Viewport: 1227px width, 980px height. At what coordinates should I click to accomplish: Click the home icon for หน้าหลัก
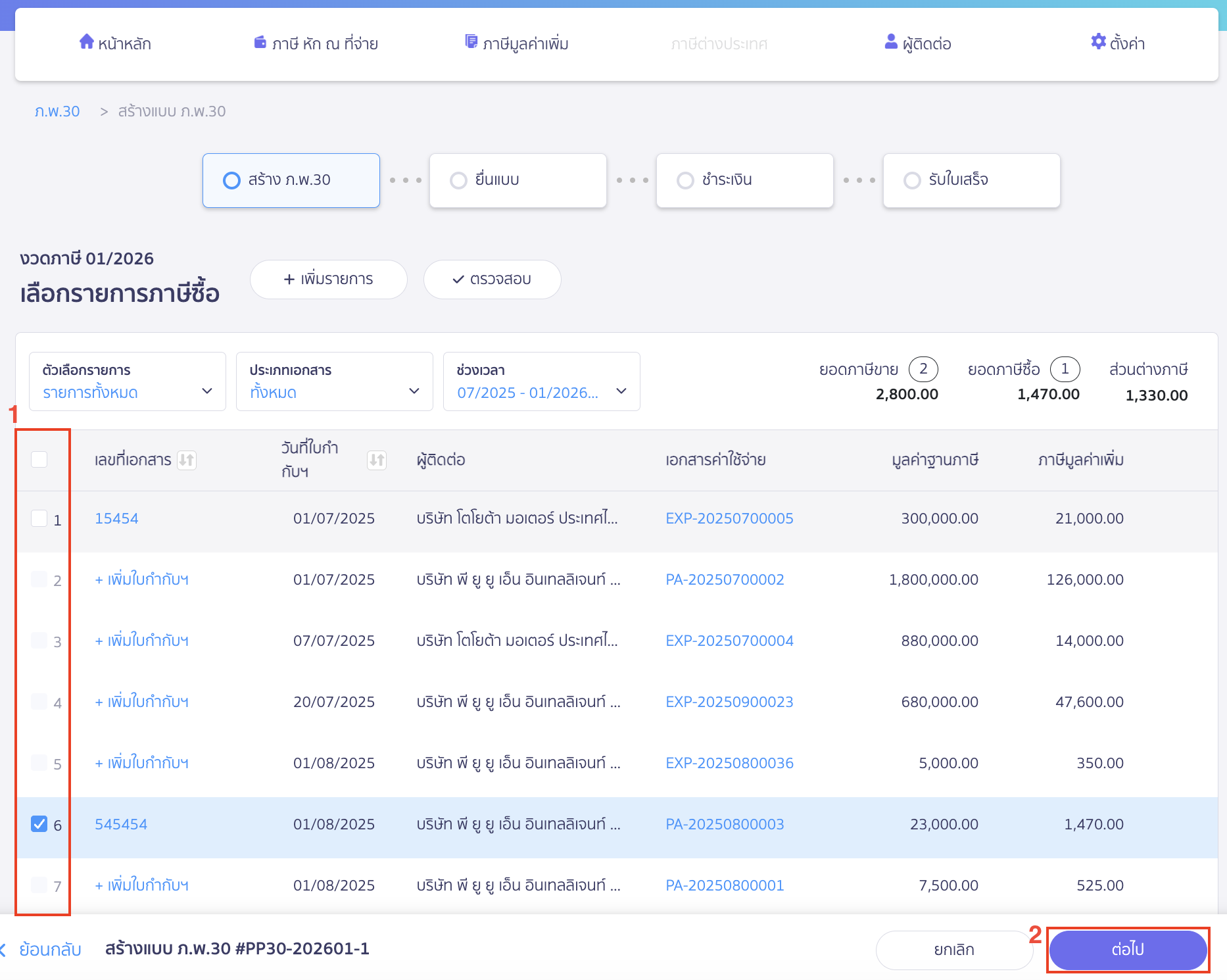click(87, 41)
